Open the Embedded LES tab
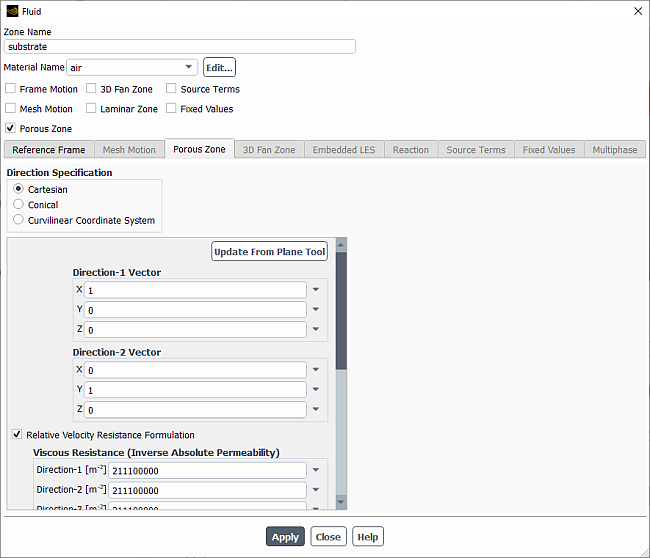This screenshot has width=650, height=558. click(344, 150)
